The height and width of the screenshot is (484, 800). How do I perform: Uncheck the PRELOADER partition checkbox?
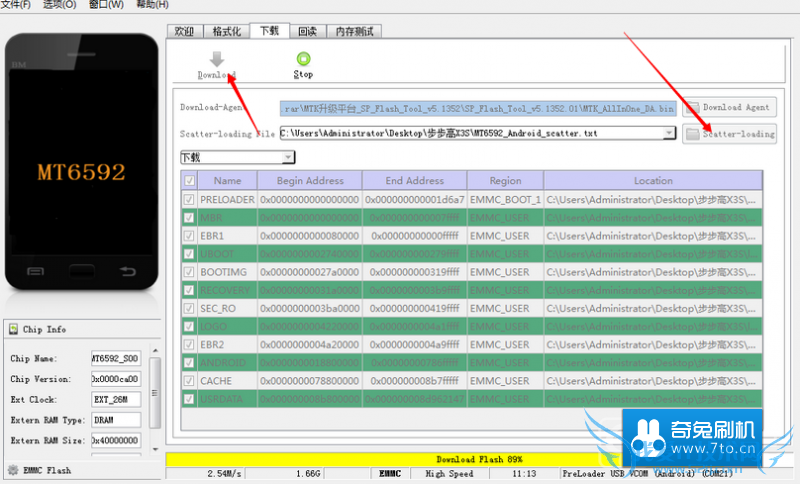(189, 200)
